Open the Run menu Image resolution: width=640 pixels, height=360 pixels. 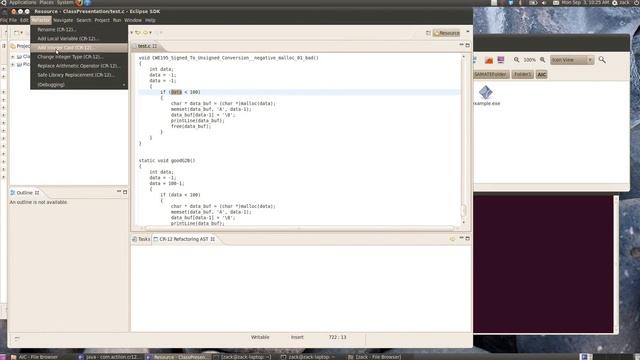(x=117, y=20)
